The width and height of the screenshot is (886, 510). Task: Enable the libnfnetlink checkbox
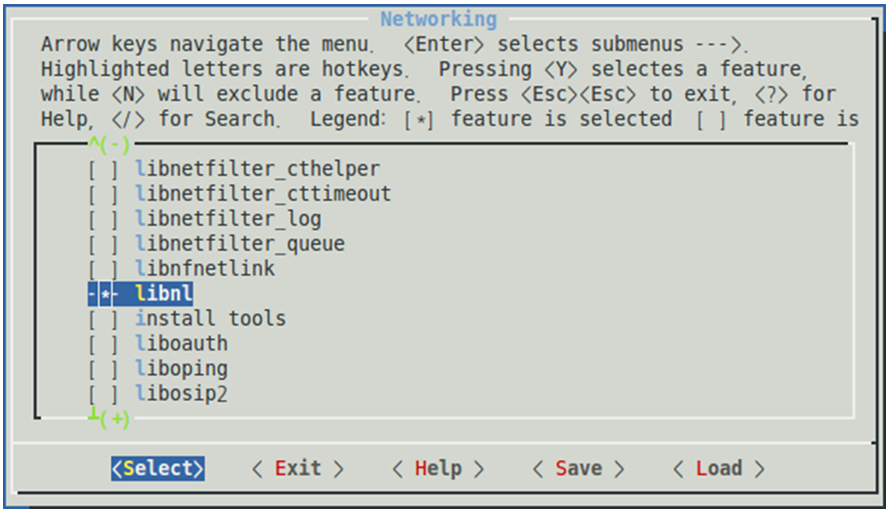coord(102,269)
